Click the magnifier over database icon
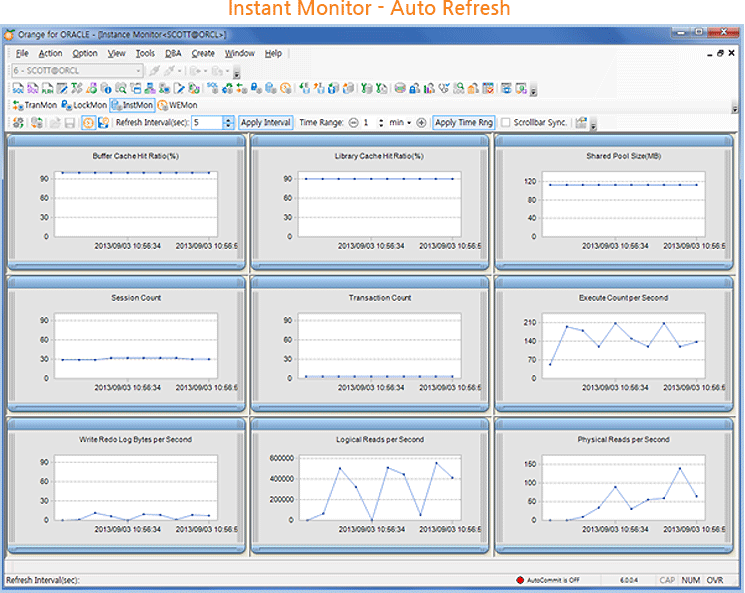 (x=121, y=88)
